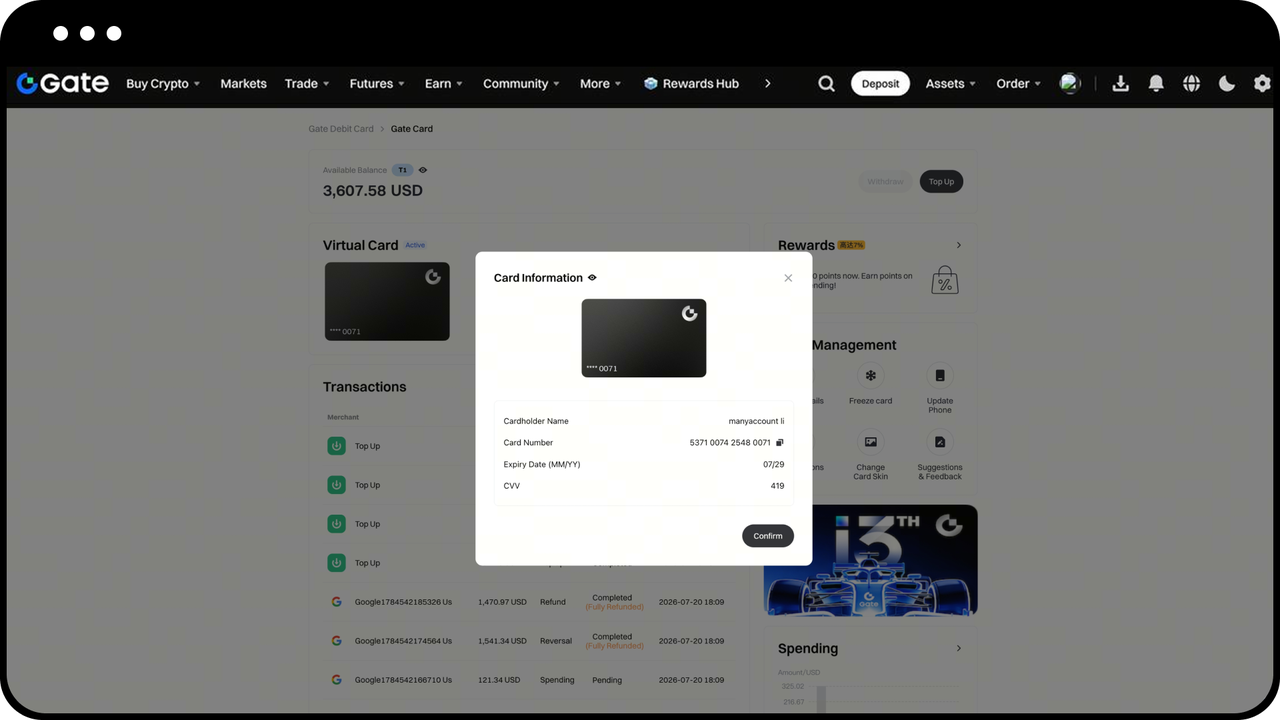
Task: Click the Change Card Skin icon
Action: (870, 442)
